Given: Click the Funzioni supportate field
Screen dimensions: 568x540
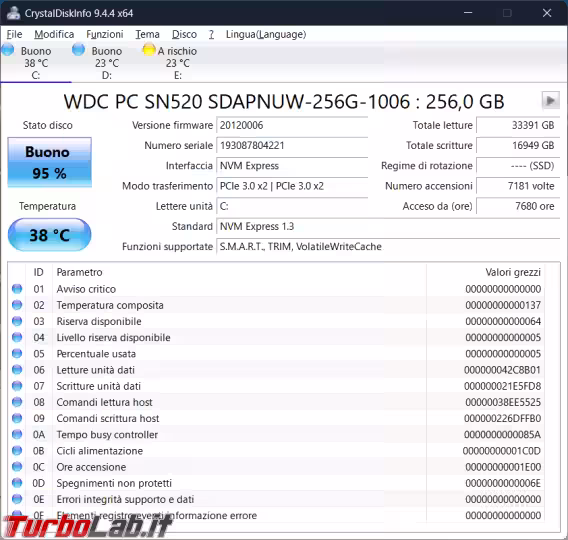Looking at the screenshot, I should (388, 247).
